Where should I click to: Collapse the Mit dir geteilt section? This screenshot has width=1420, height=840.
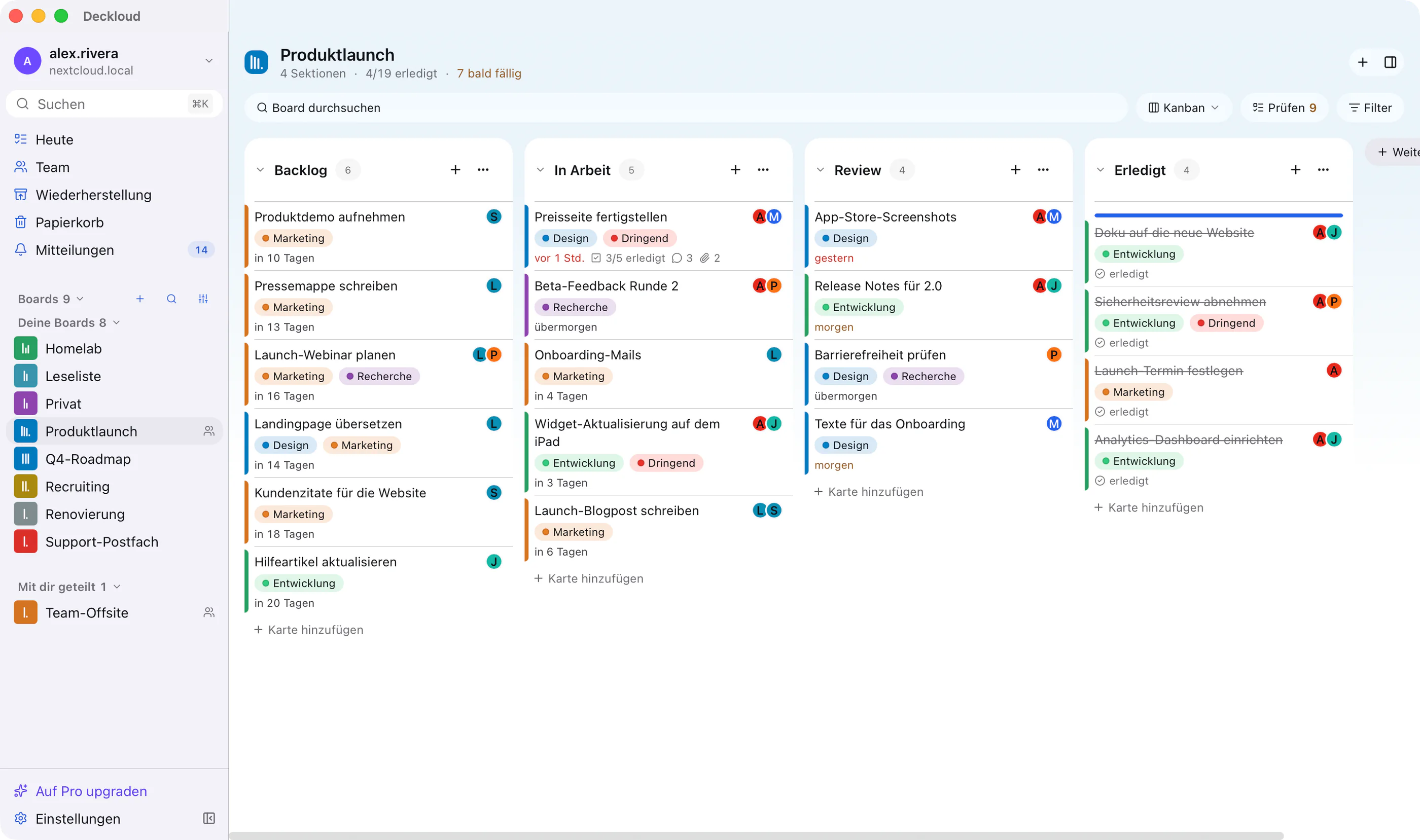pyautogui.click(x=69, y=587)
